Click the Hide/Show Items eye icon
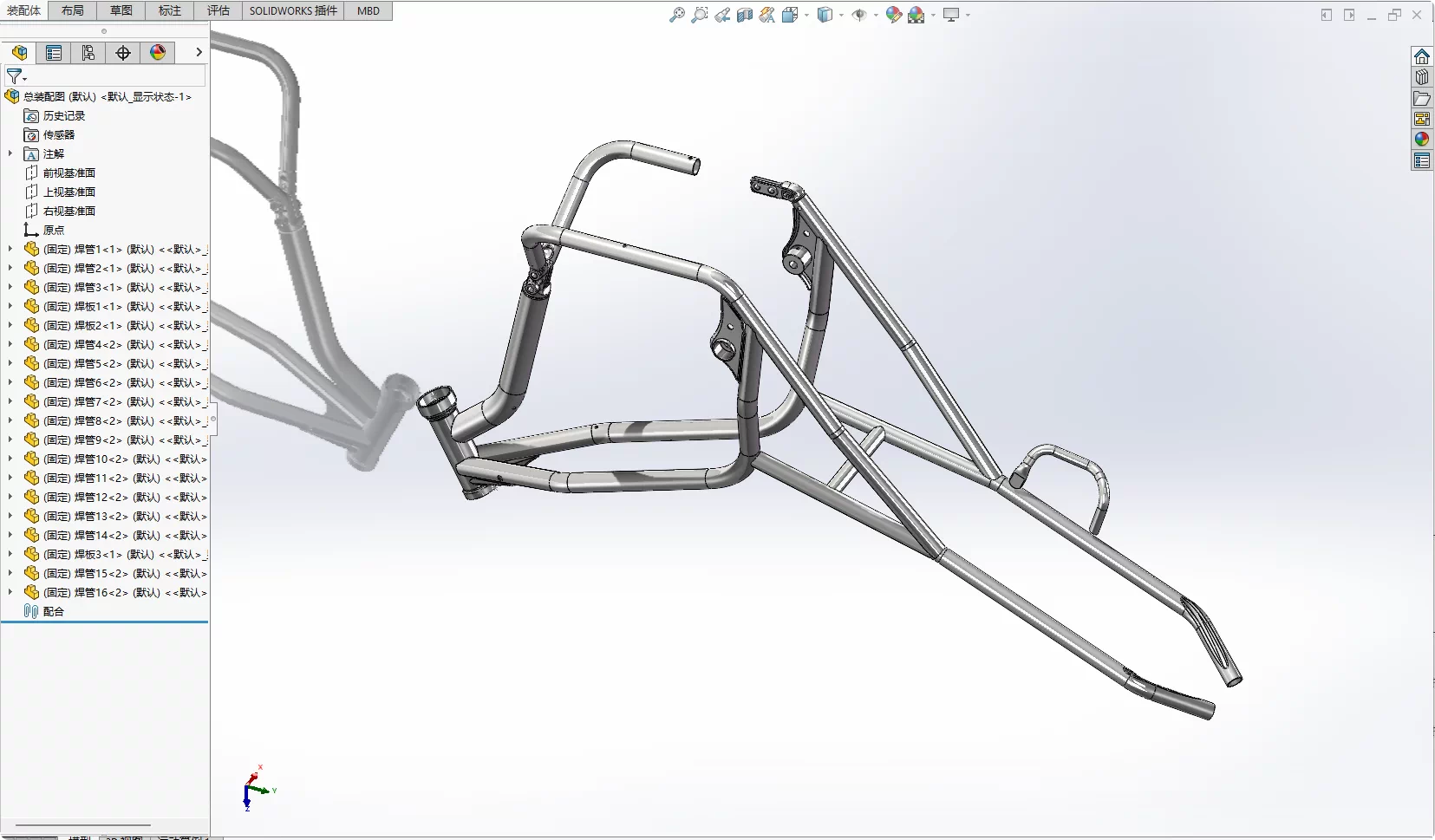Image resolution: width=1435 pixels, height=840 pixels. click(859, 15)
